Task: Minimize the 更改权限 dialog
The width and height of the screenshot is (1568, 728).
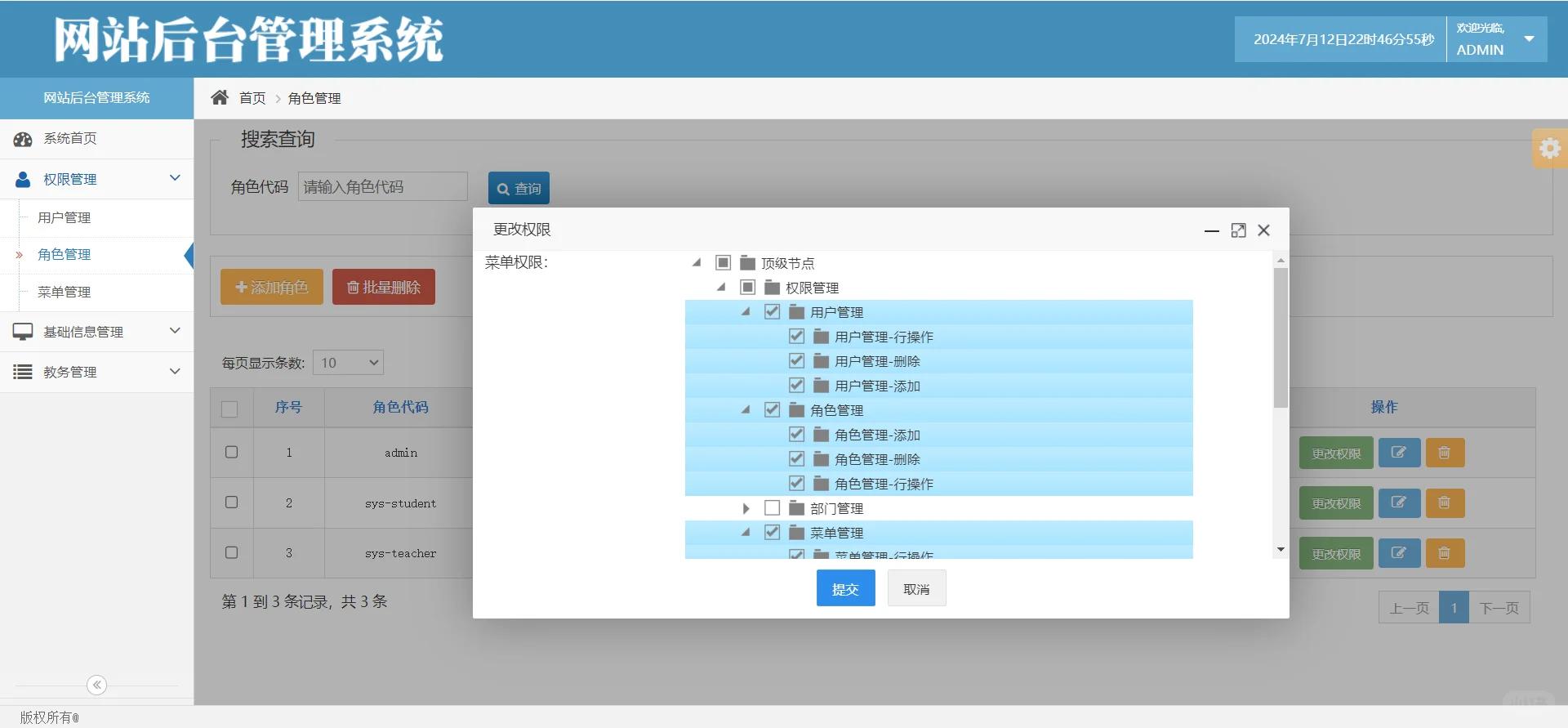Action: pos(1212,230)
